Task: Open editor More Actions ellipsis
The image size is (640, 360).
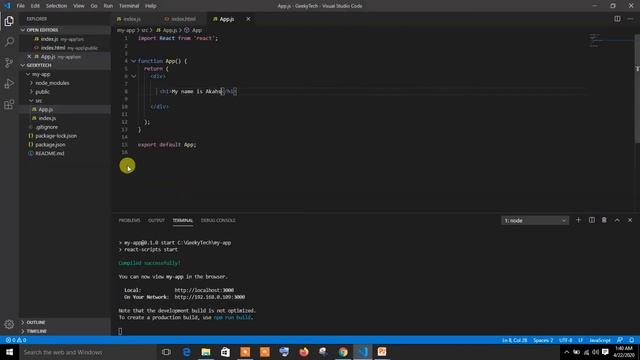Action: click(x=630, y=19)
